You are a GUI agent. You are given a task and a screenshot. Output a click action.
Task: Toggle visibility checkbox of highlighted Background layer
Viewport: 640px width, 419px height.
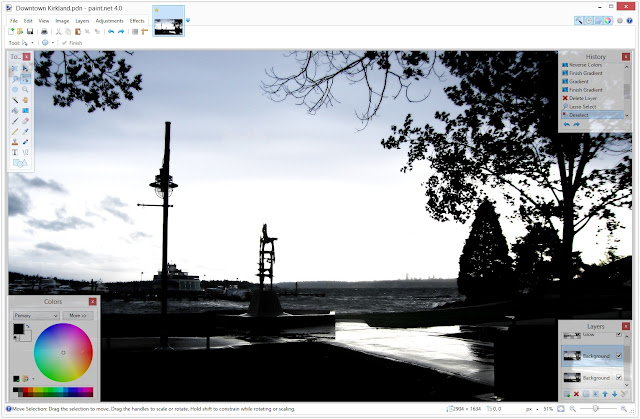click(619, 356)
